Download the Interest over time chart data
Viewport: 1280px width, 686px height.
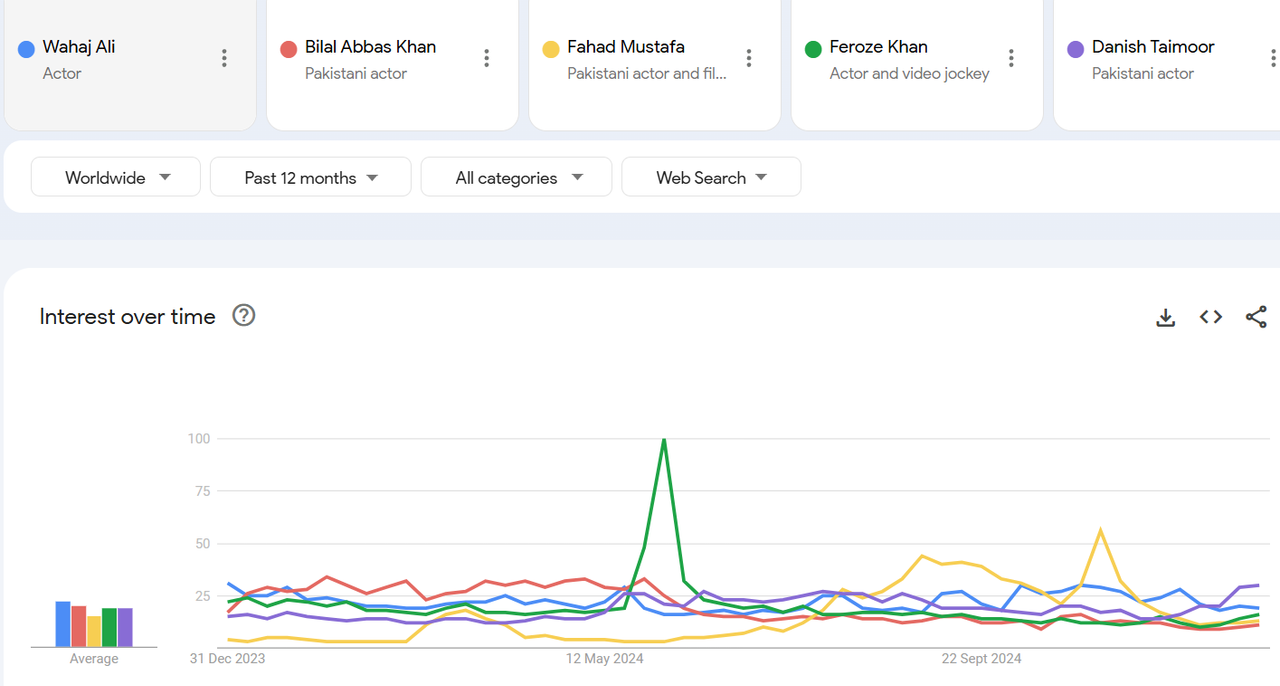(1165, 317)
